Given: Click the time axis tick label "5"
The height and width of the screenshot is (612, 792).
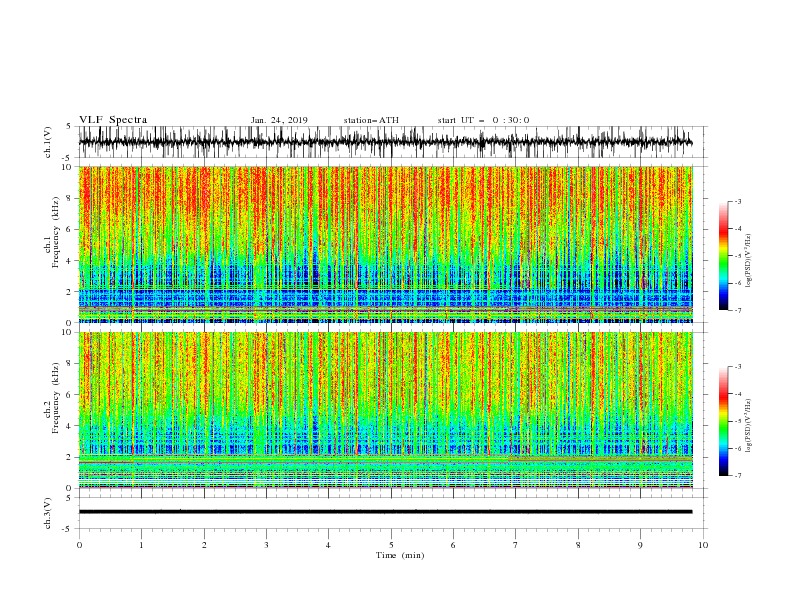Looking at the screenshot, I should click(x=391, y=545).
